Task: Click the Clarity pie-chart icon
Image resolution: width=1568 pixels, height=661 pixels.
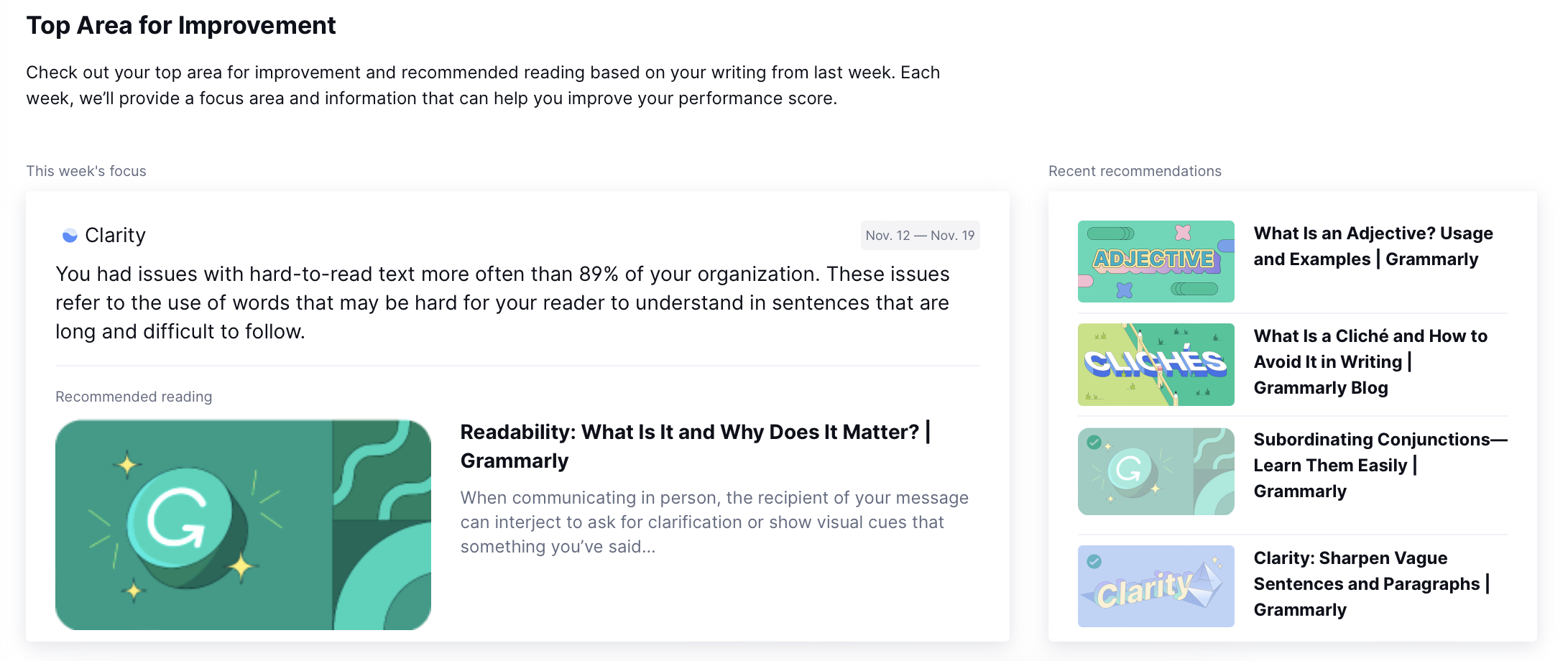Action: (70, 236)
